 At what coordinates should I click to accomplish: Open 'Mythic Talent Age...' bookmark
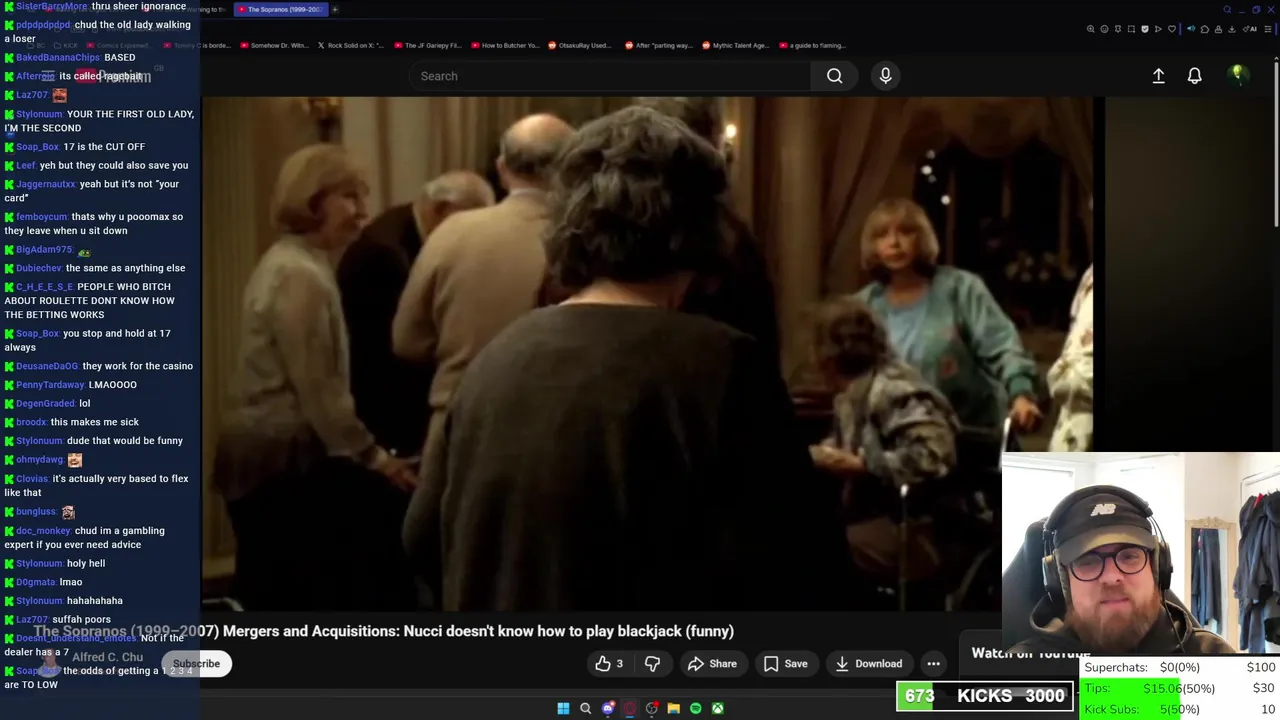click(x=735, y=45)
